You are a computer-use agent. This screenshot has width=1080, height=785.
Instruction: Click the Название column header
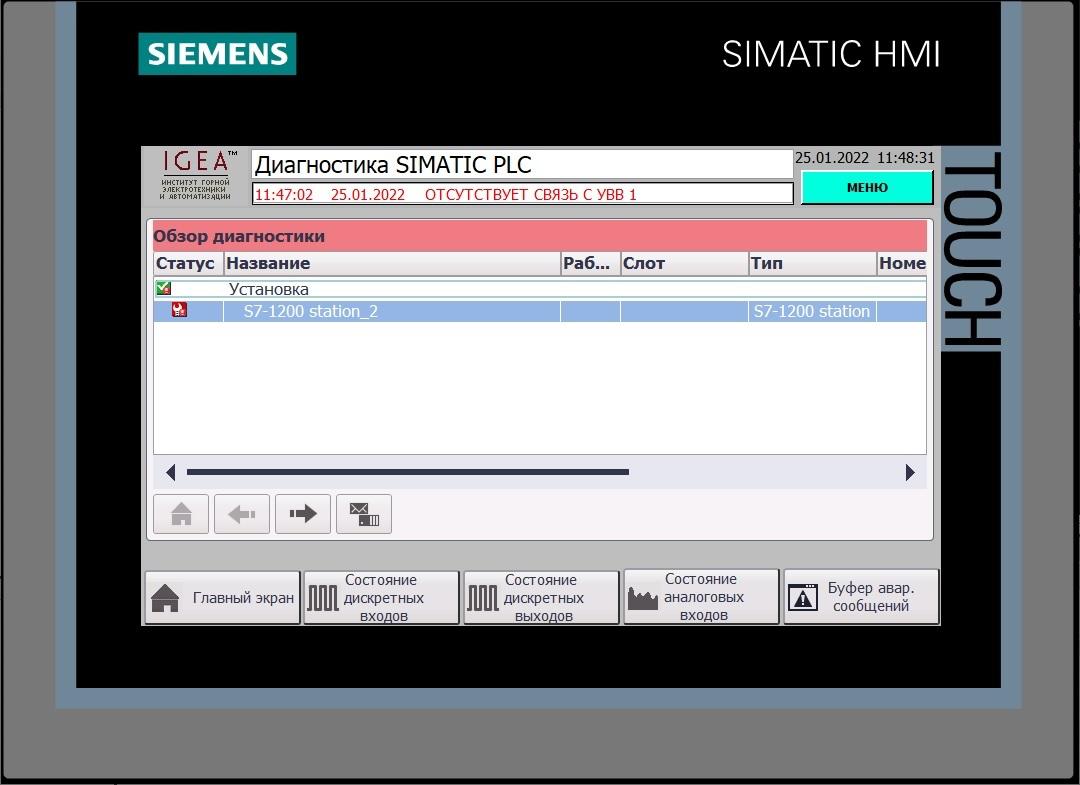pyautogui.click(x=392, y=263)
